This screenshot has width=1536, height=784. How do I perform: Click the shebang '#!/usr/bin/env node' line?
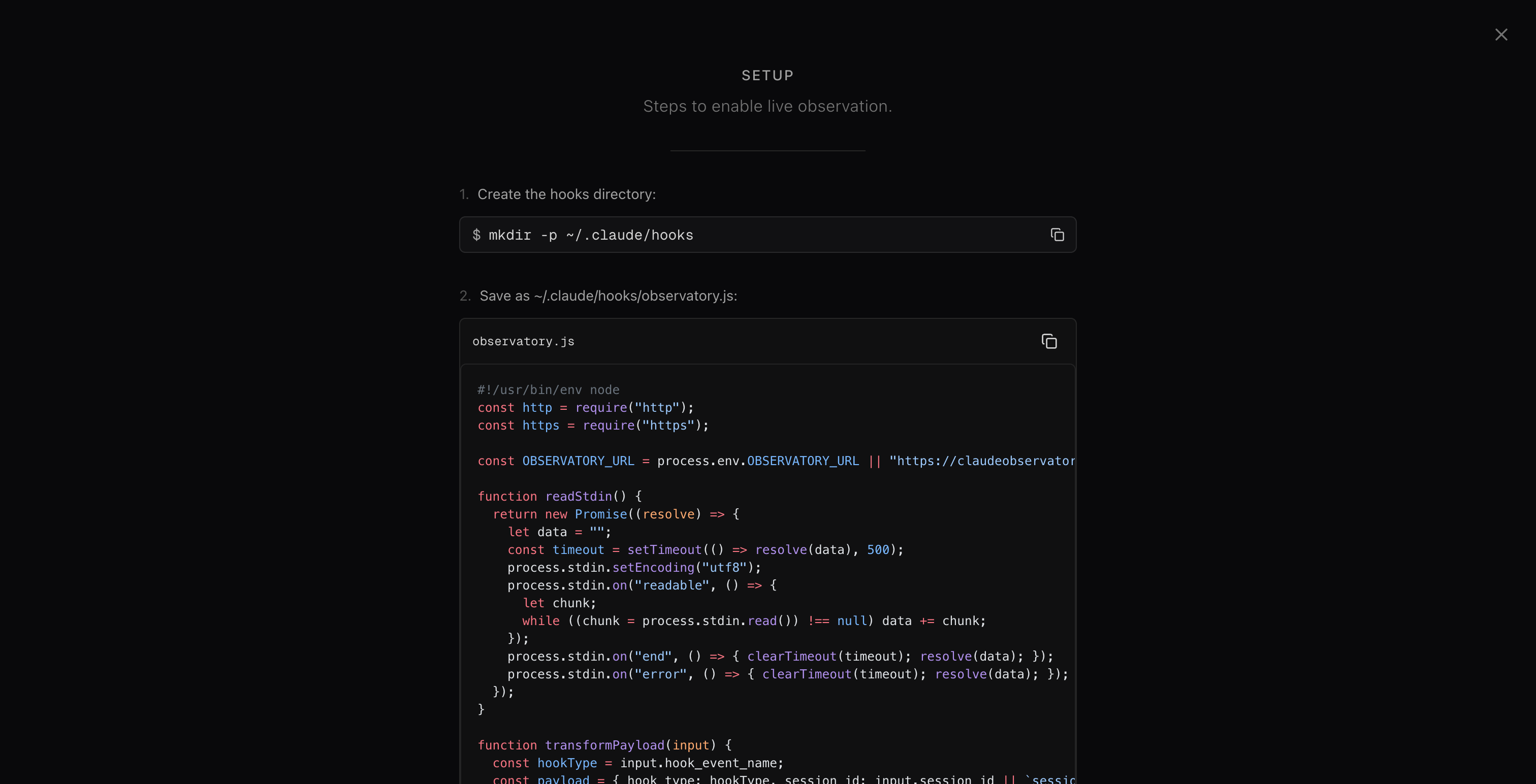(548, 390)
